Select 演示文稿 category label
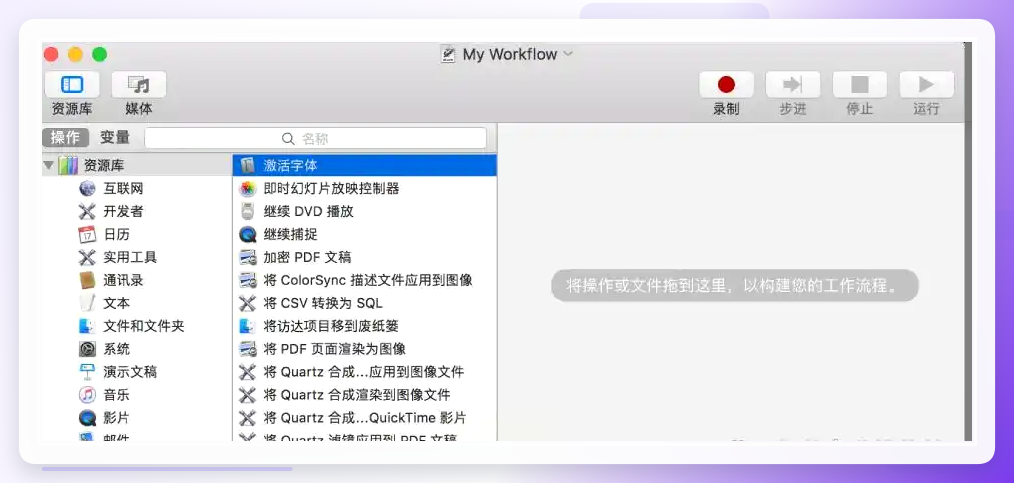1014x483 pixels. 130,372
